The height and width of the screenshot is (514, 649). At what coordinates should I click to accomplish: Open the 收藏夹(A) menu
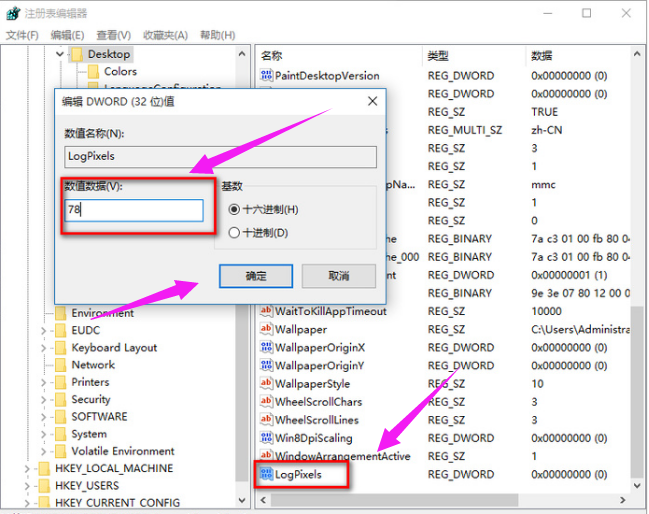pos(167,35)
